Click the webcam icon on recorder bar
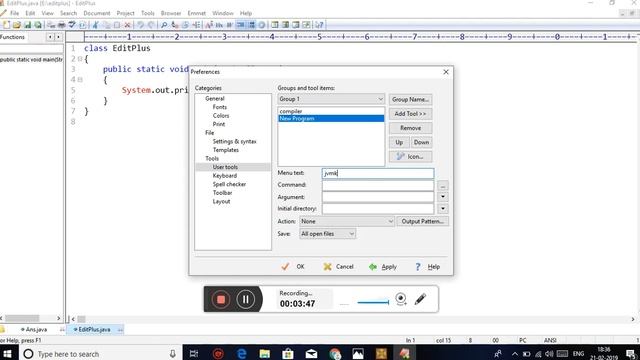The height and width of the screenshot is (360, 640). [401, 299]
